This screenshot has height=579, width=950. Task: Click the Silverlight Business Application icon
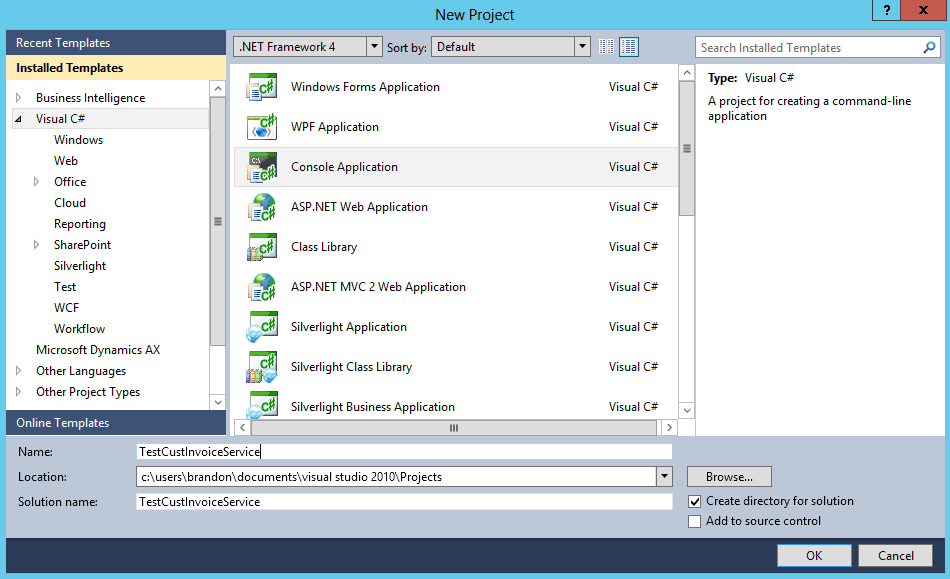(262, 404)
